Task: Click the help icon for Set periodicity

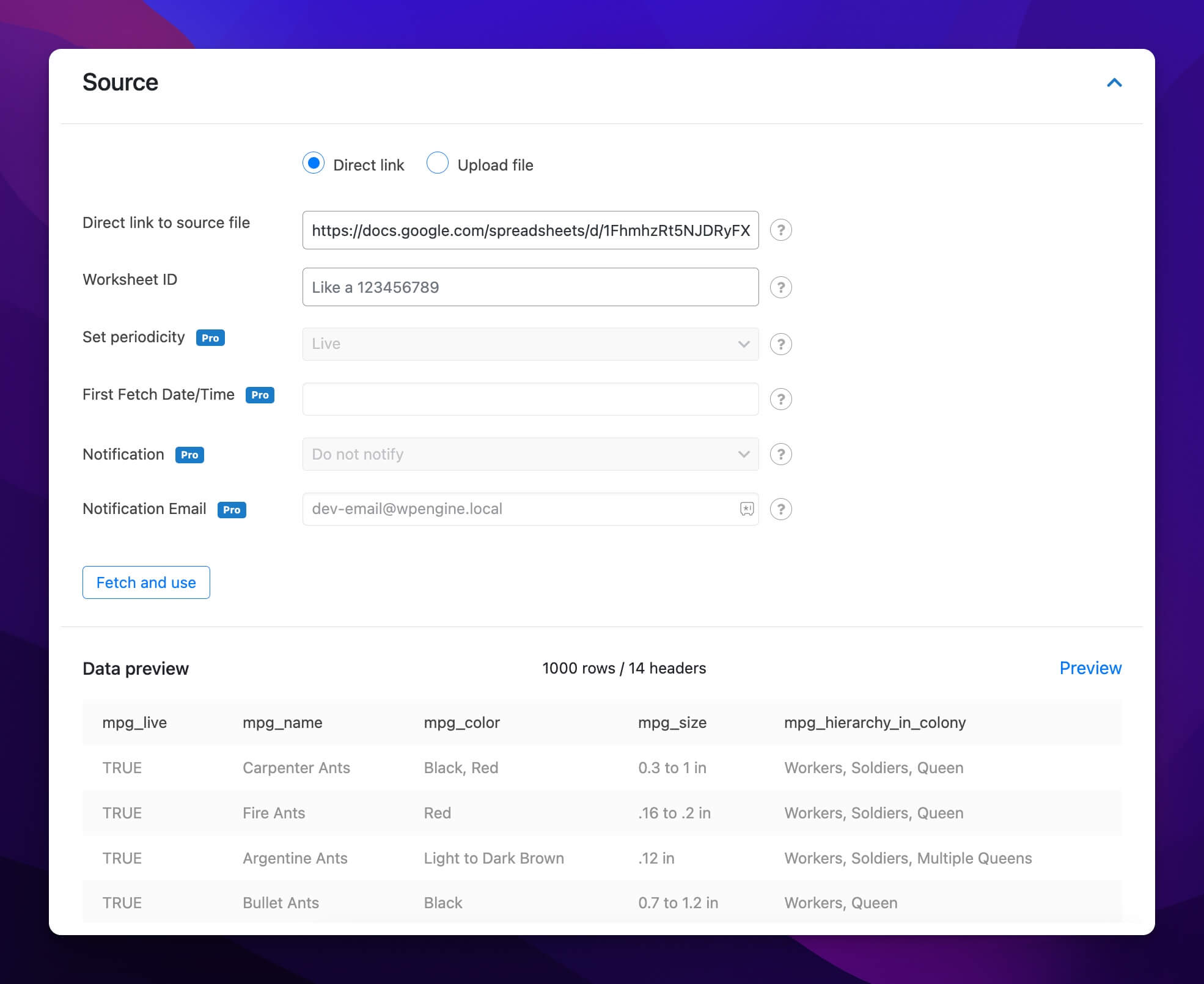Action: pos(781,344)
